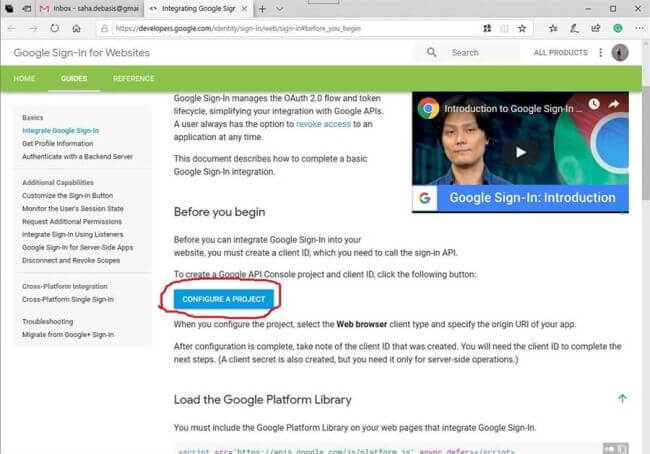Open reading view icon in address bar
Image resolution: width=650 pixels, height=454 pixels.
click(504, 29)
